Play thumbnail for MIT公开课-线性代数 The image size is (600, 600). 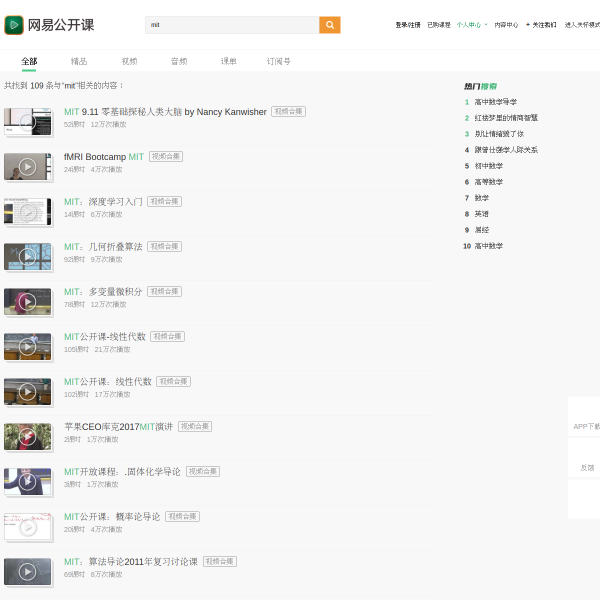[x=28, y=347]
